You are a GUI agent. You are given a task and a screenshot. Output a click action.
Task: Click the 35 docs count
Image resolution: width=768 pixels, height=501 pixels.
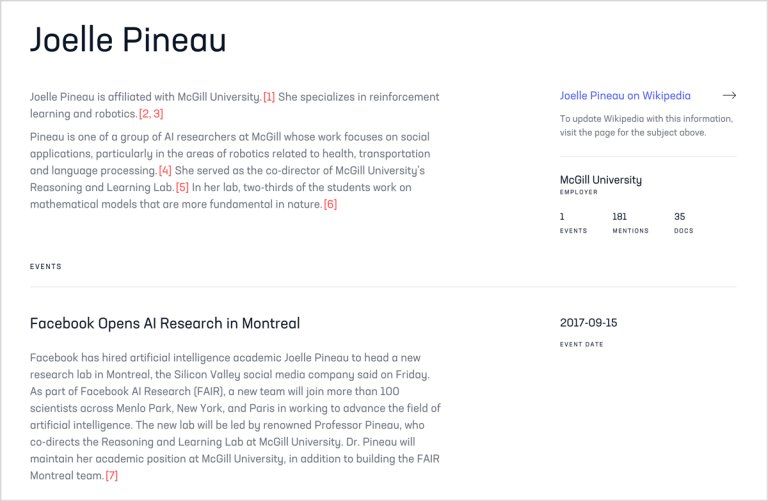click(679, 216)
